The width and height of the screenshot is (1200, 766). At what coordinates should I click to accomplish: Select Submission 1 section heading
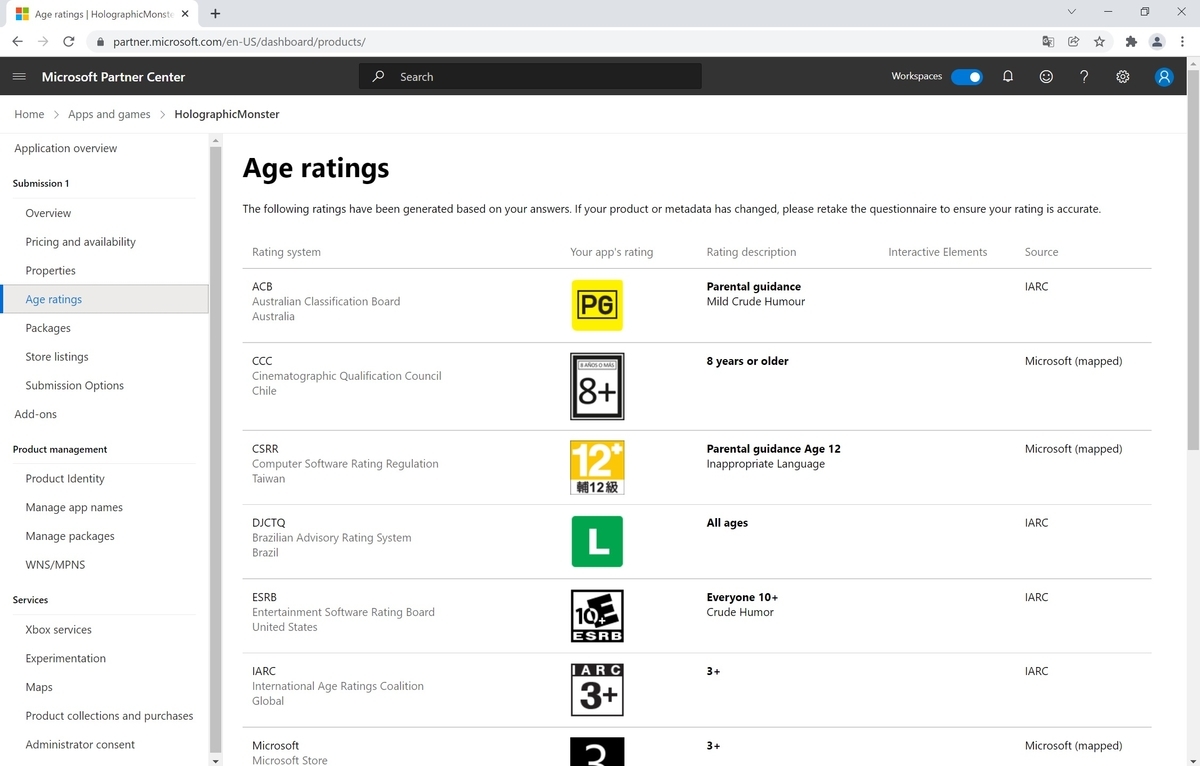pos(41,183)
